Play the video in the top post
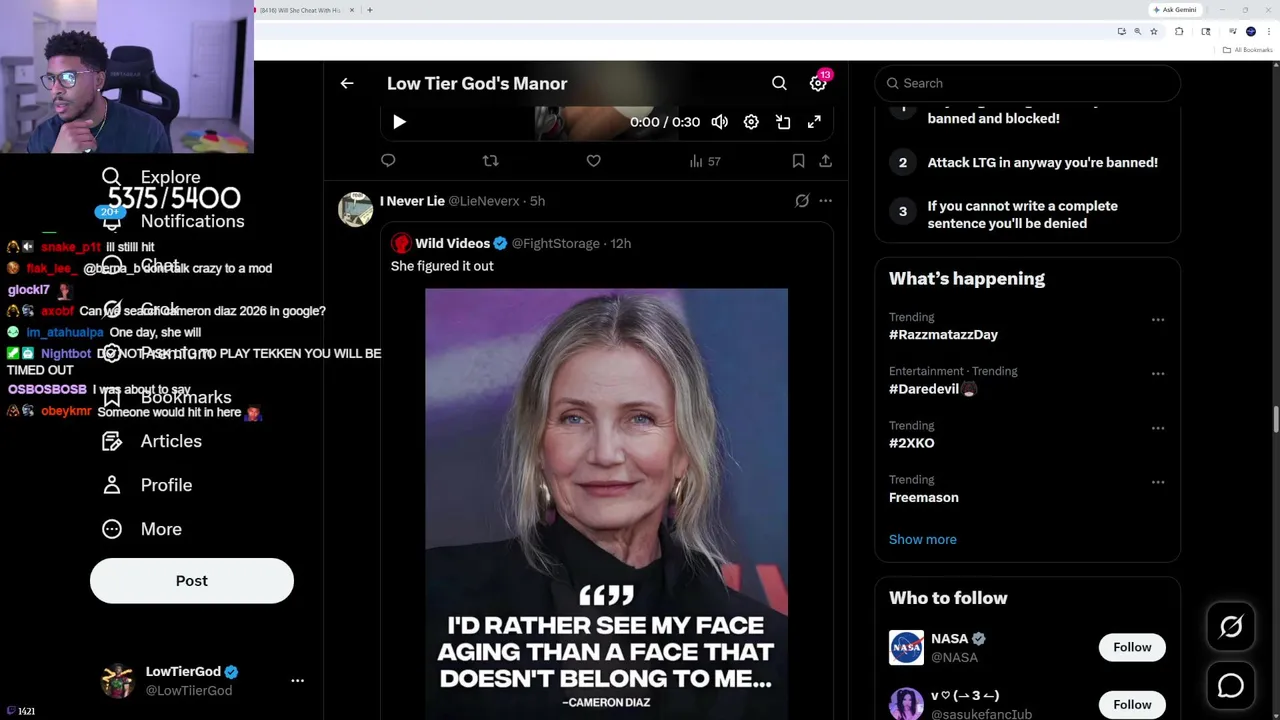This screenshot has height=720, width=1280. coord(399,122)
